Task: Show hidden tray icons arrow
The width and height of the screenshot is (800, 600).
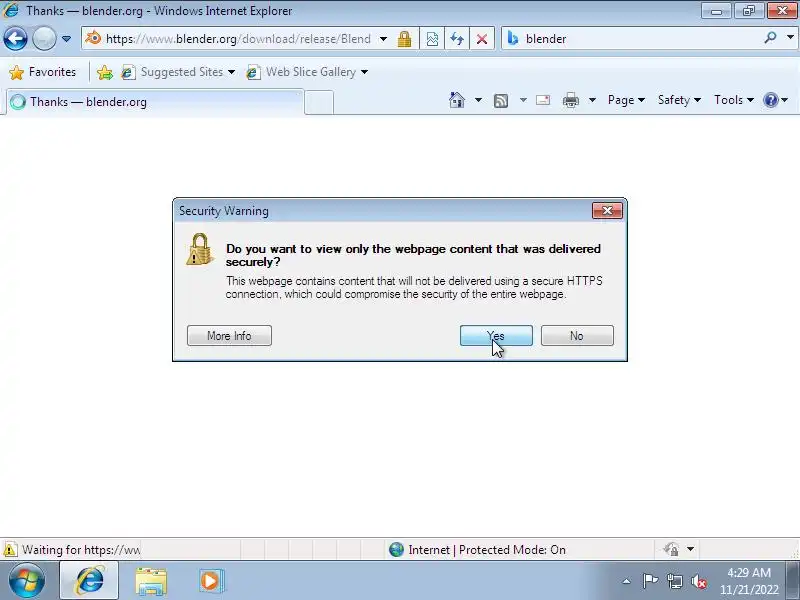Action: 626,581
